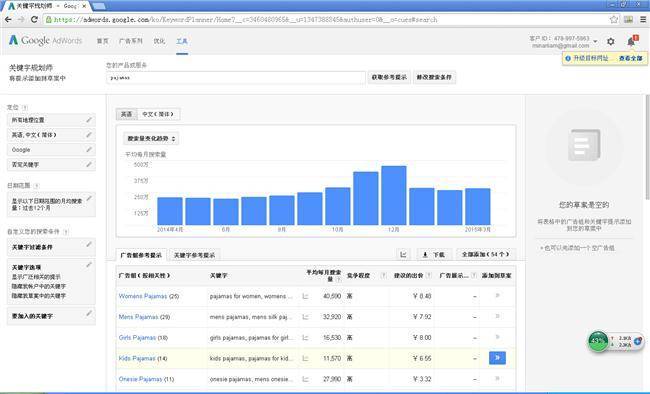
Task: Reload the page with refresh icon
Action: pos(34,19)
